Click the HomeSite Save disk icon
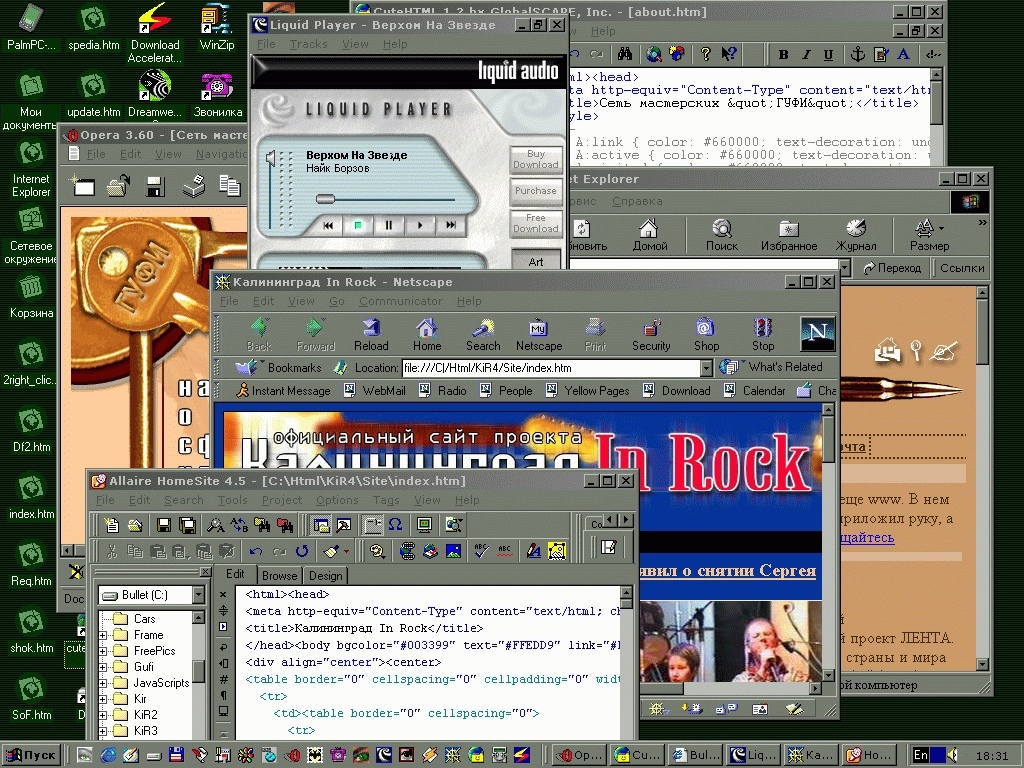Image resolution: width=1024 pixels, height=768 pixels. [162, 525]
